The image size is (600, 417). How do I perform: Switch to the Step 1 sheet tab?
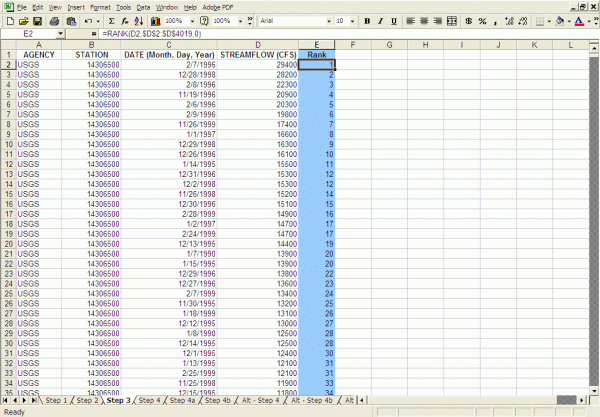pos(56,400)
